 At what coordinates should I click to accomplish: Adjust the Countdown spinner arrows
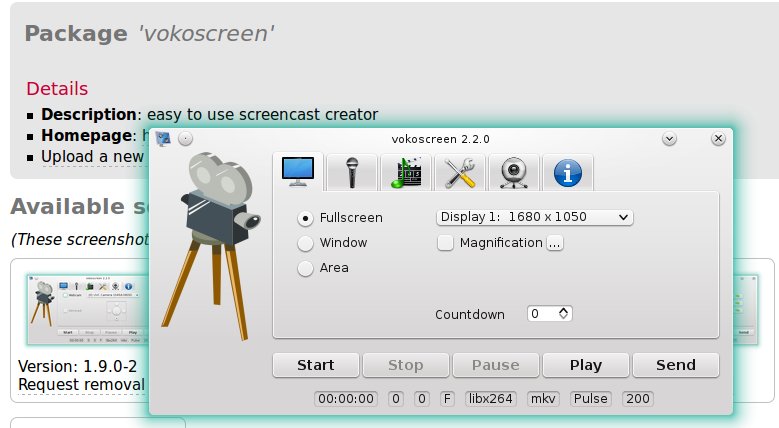(x=563, y=313)
